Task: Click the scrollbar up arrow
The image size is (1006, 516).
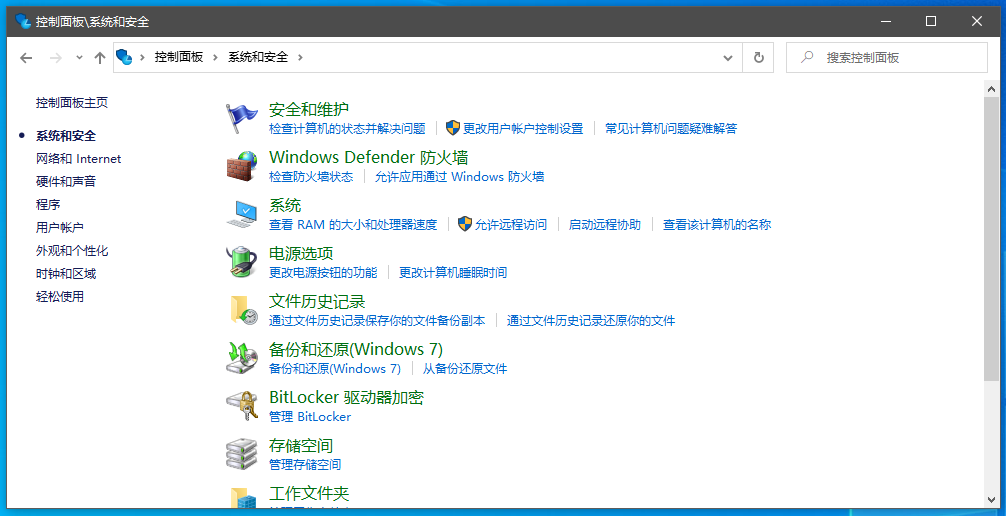Action: 991,89
